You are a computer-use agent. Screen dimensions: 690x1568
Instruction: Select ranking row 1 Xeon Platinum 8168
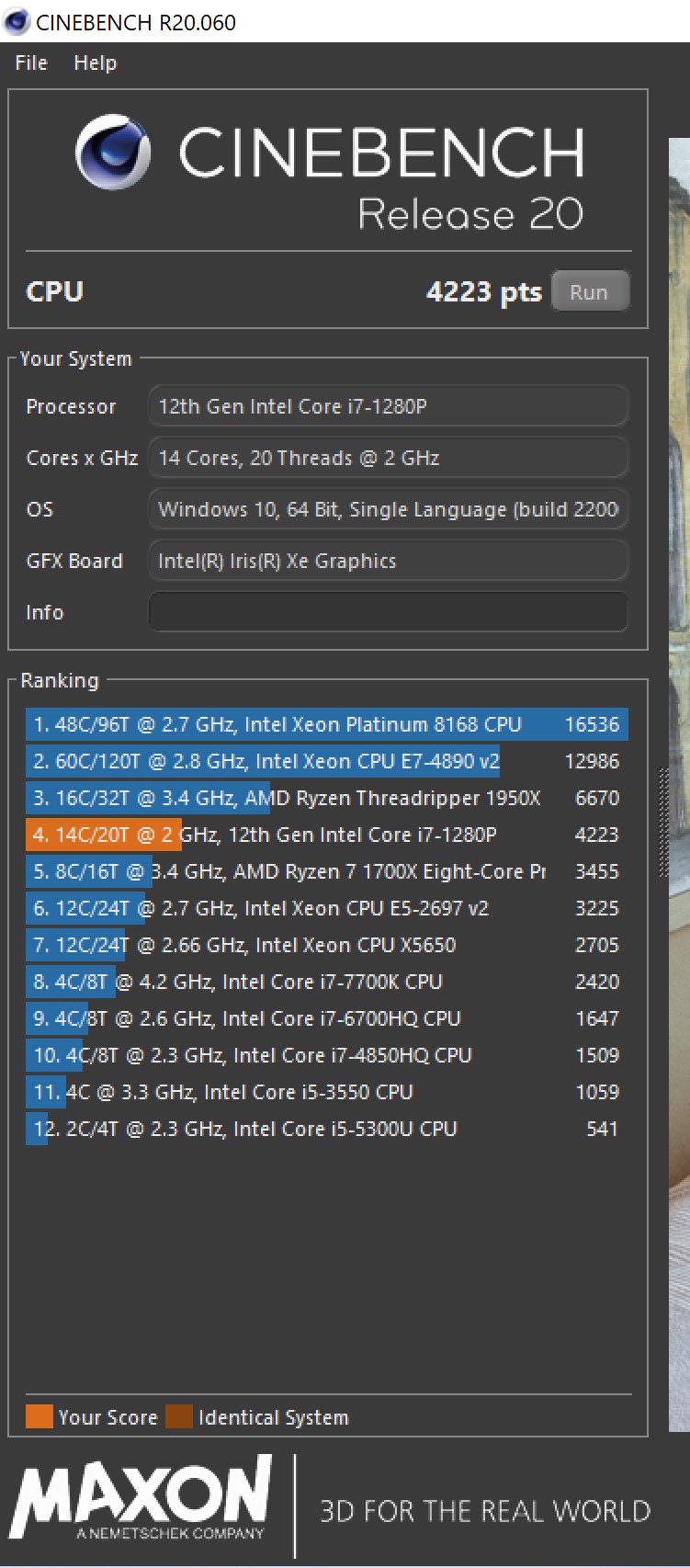pyautogui.click(x=327, y=724)
